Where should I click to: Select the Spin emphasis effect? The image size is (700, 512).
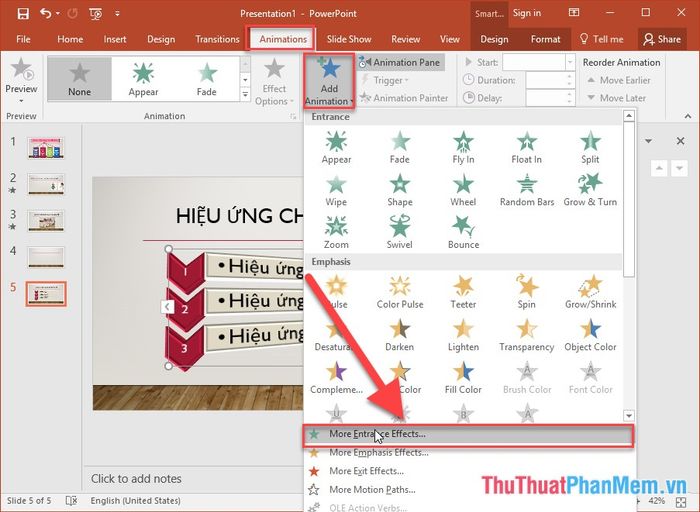coord(526,292)
